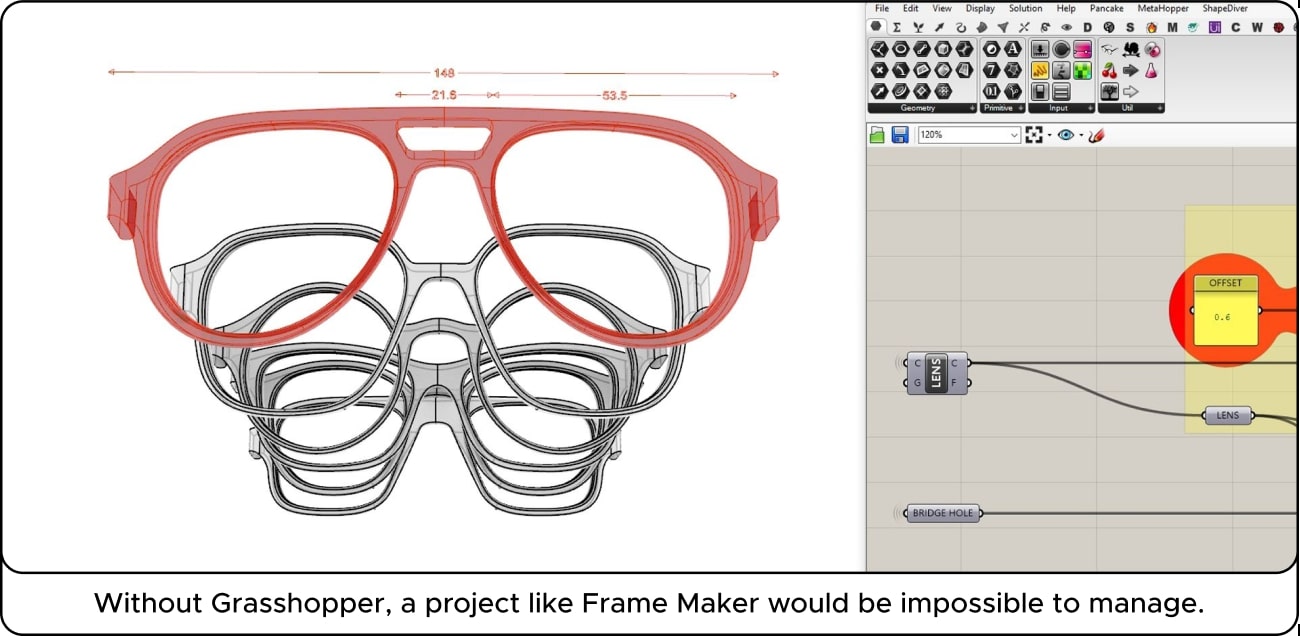Open the Graph Mapper tool icon
The width and height of the screenshot is (1300, 636).
[x=1083, y=50]
